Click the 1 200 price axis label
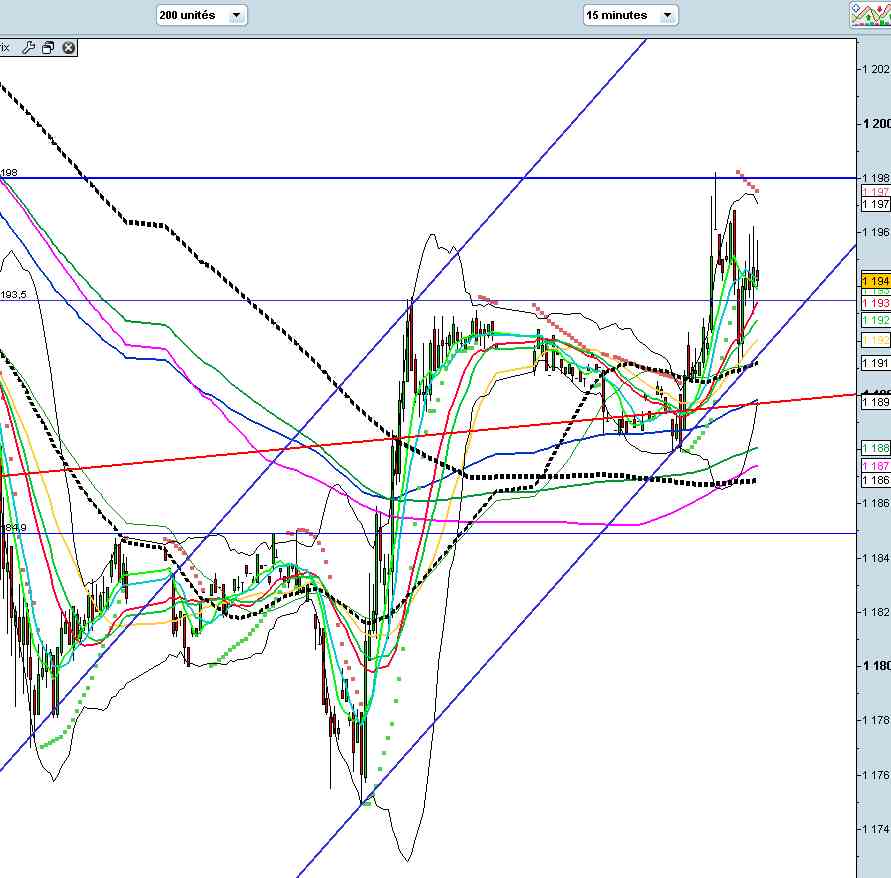The width and height of the screenshot is (891, 878). coord(876,124)
